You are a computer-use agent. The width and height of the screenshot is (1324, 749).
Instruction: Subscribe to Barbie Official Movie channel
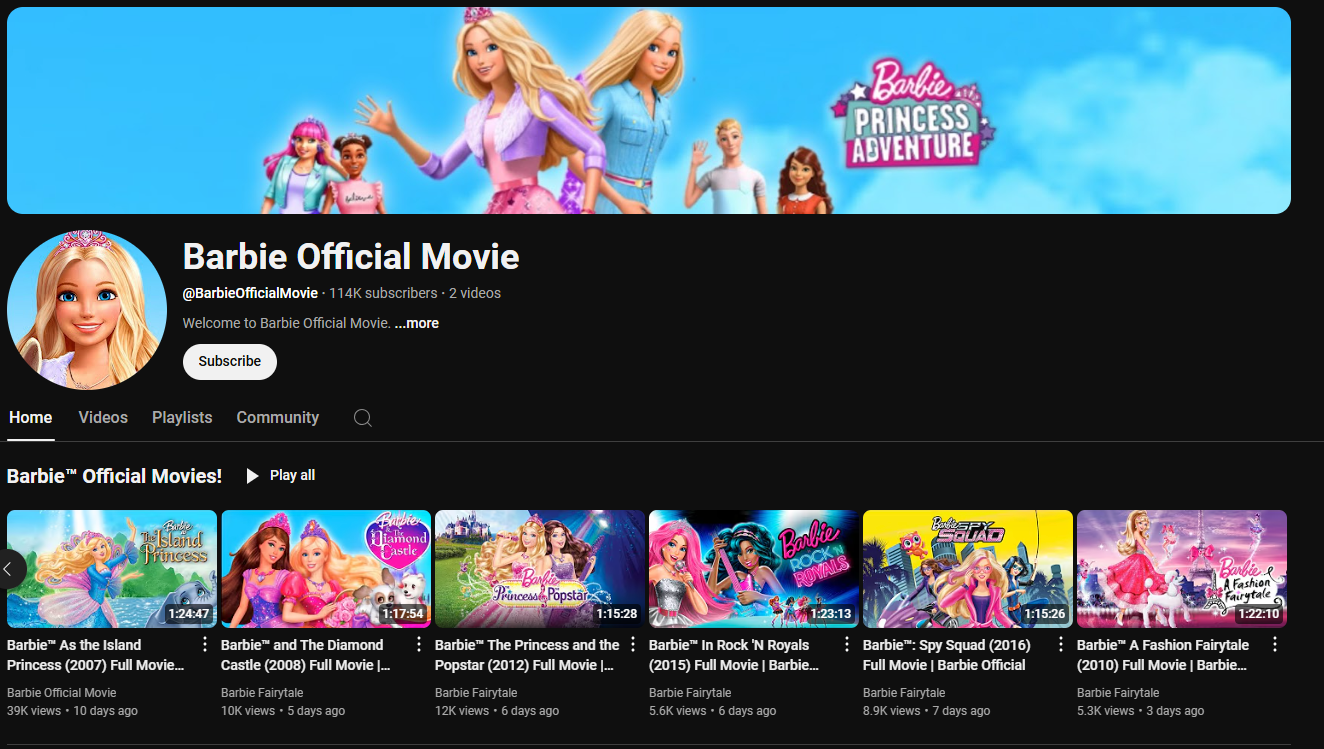pos(230,361)
